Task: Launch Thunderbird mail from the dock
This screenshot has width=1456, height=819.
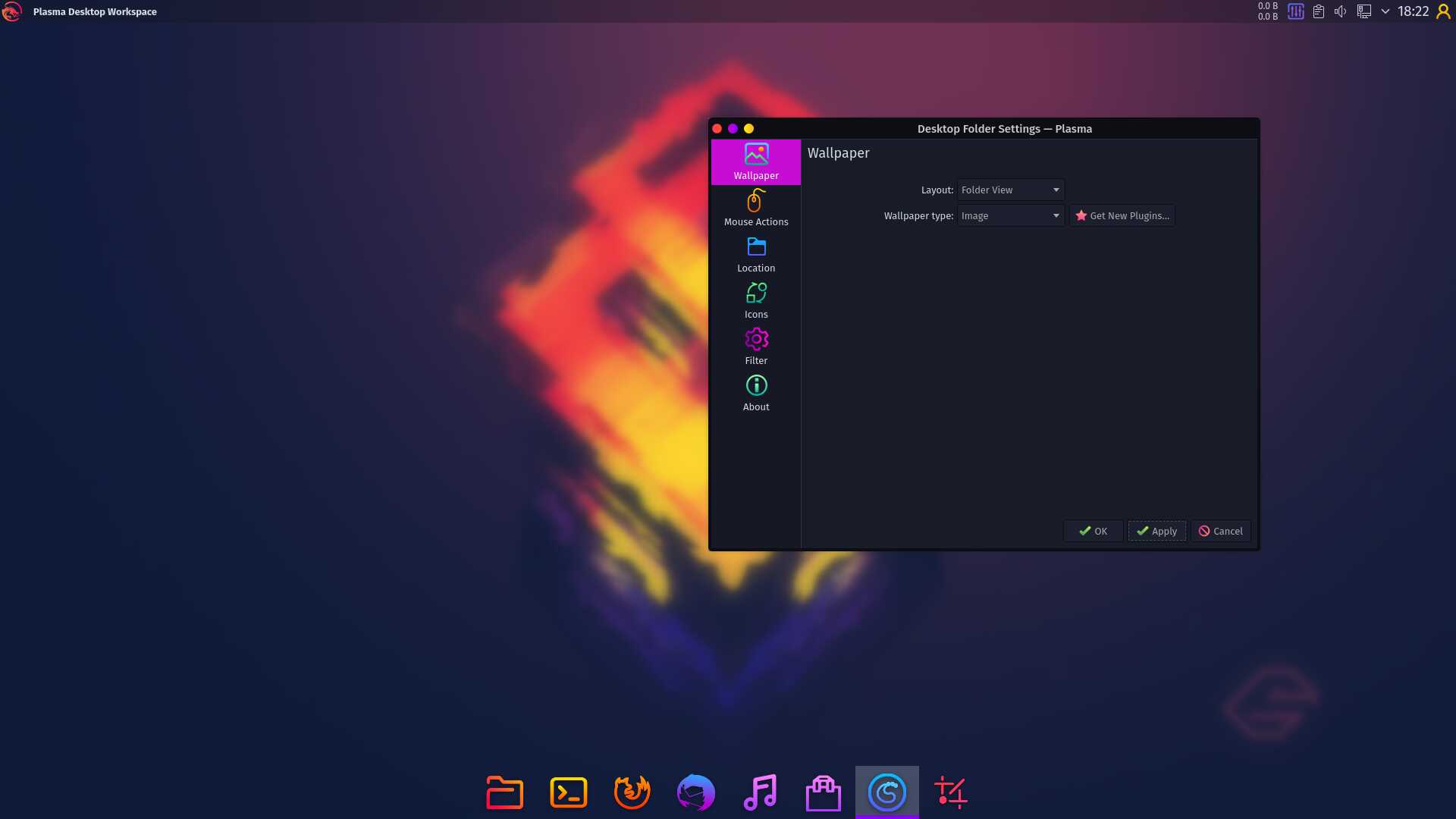Action: tap(695, 792)
